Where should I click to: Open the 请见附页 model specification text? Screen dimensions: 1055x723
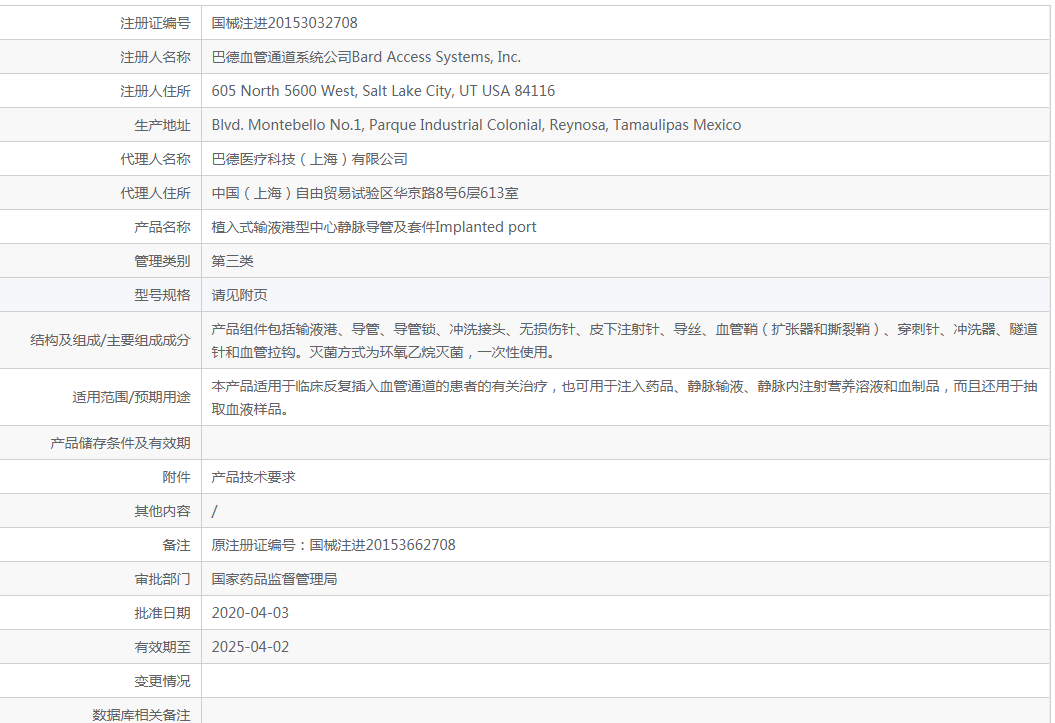[240, 295]
